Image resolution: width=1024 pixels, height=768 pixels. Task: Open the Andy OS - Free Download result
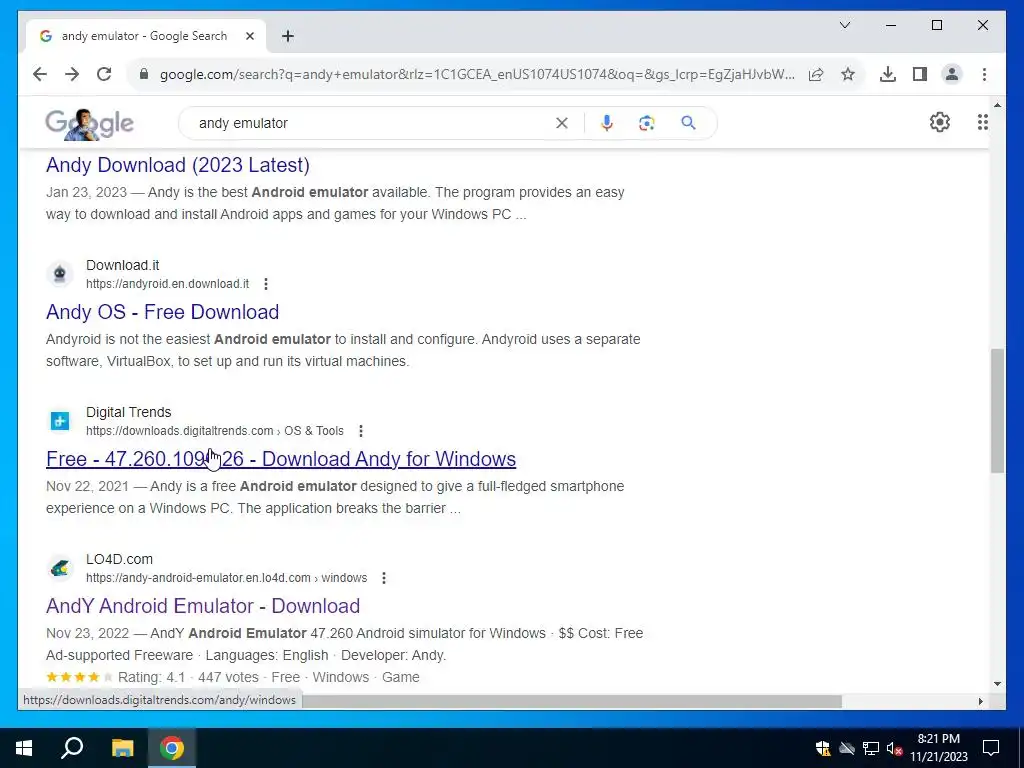click(x=163, y=312)
